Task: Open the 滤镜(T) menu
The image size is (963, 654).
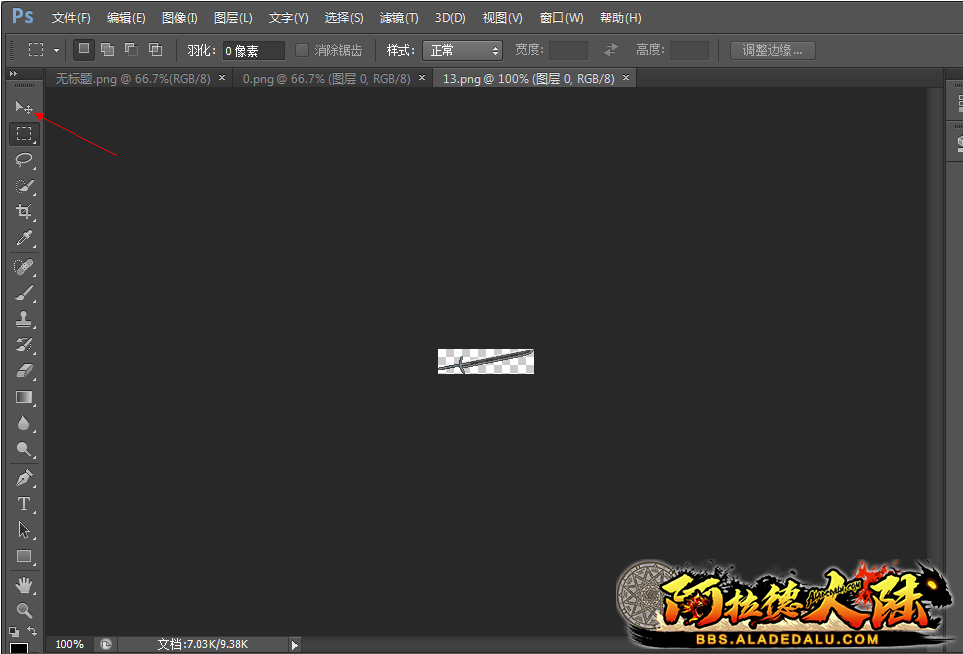Action: 399,18
